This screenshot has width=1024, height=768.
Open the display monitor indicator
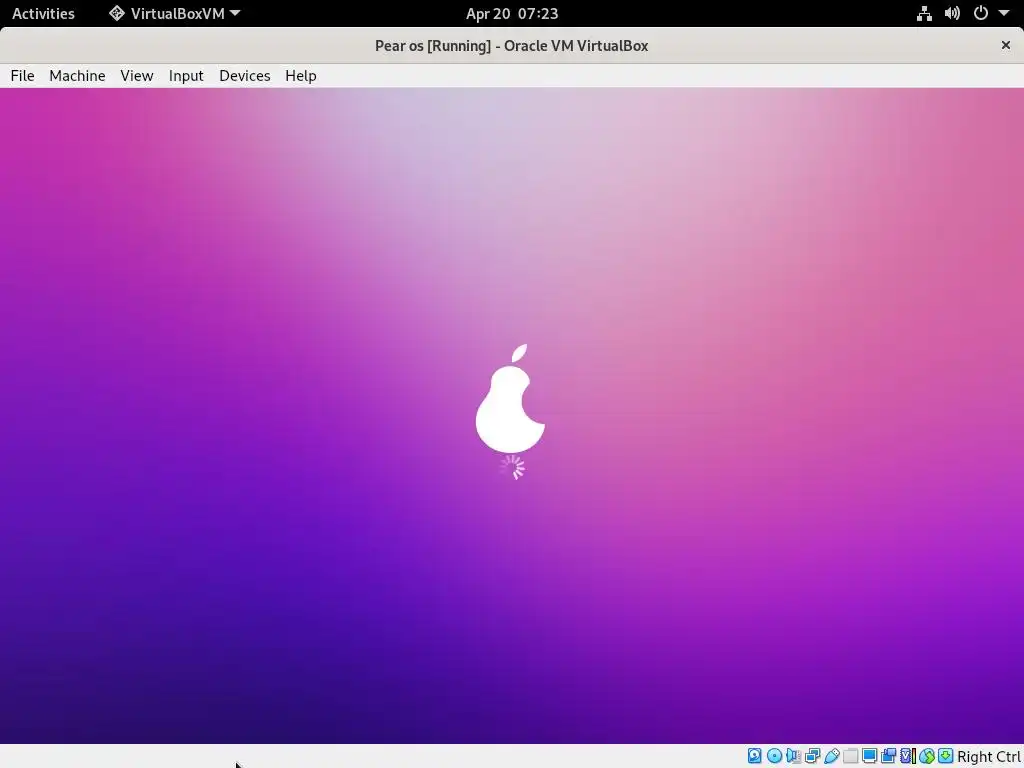coord(870,756)
